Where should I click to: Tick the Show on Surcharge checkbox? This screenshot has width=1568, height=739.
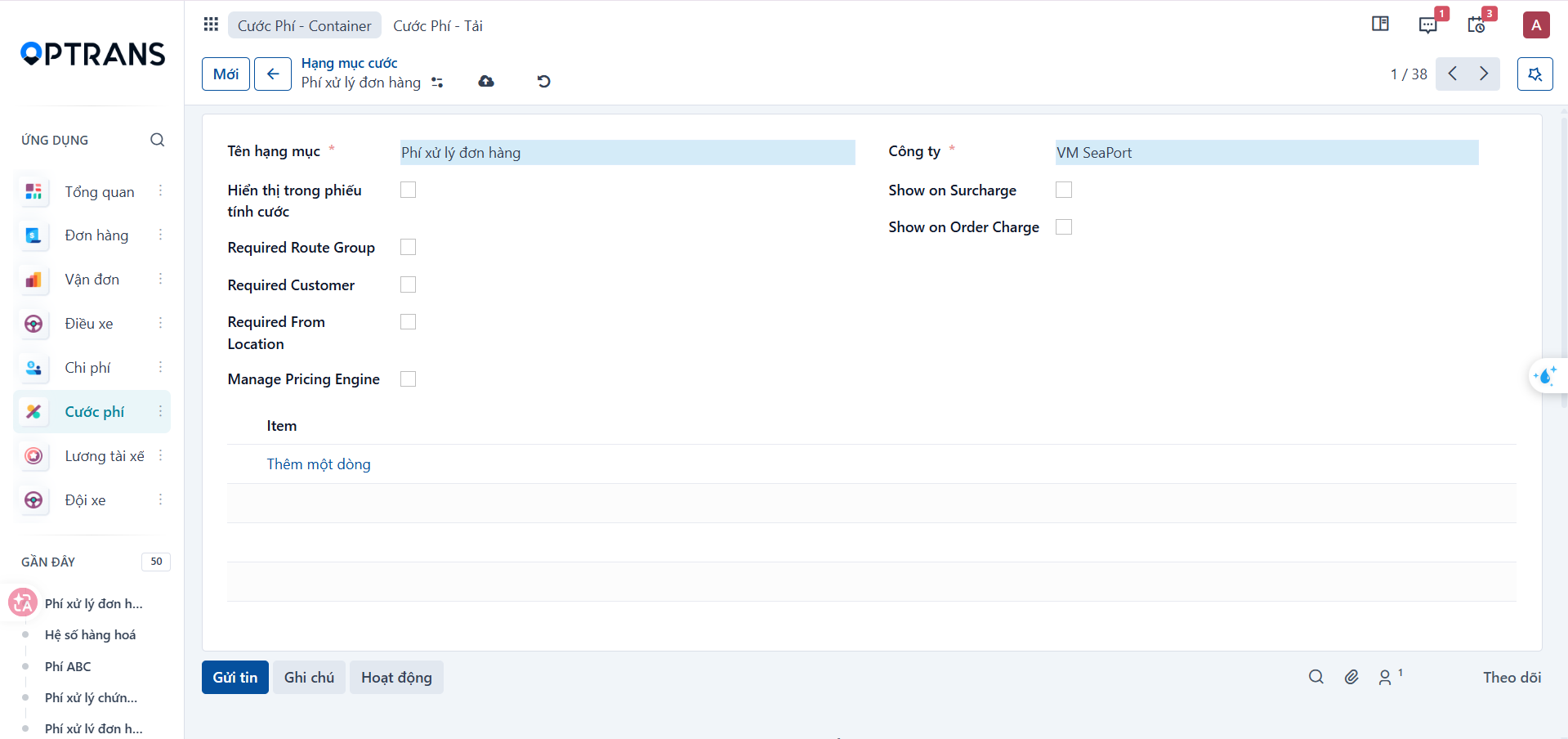pos(1064,190)
